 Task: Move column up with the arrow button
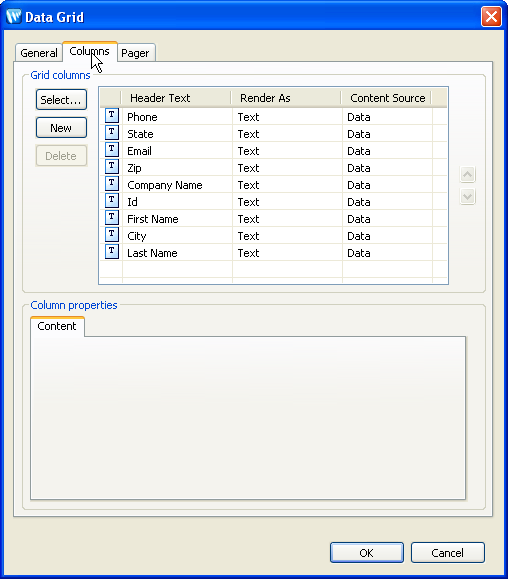pyautogui.click(x=467, y=174)
